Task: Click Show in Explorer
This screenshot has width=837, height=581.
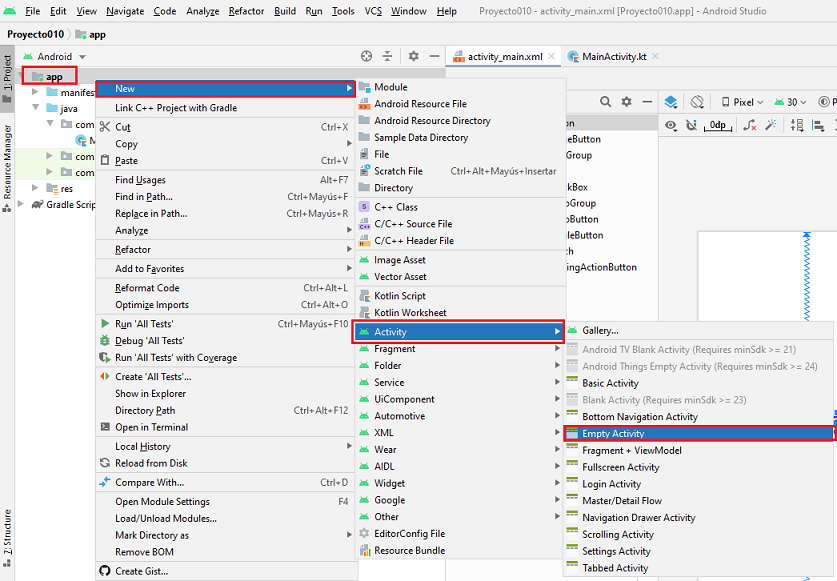Action: tap(225, 394)
